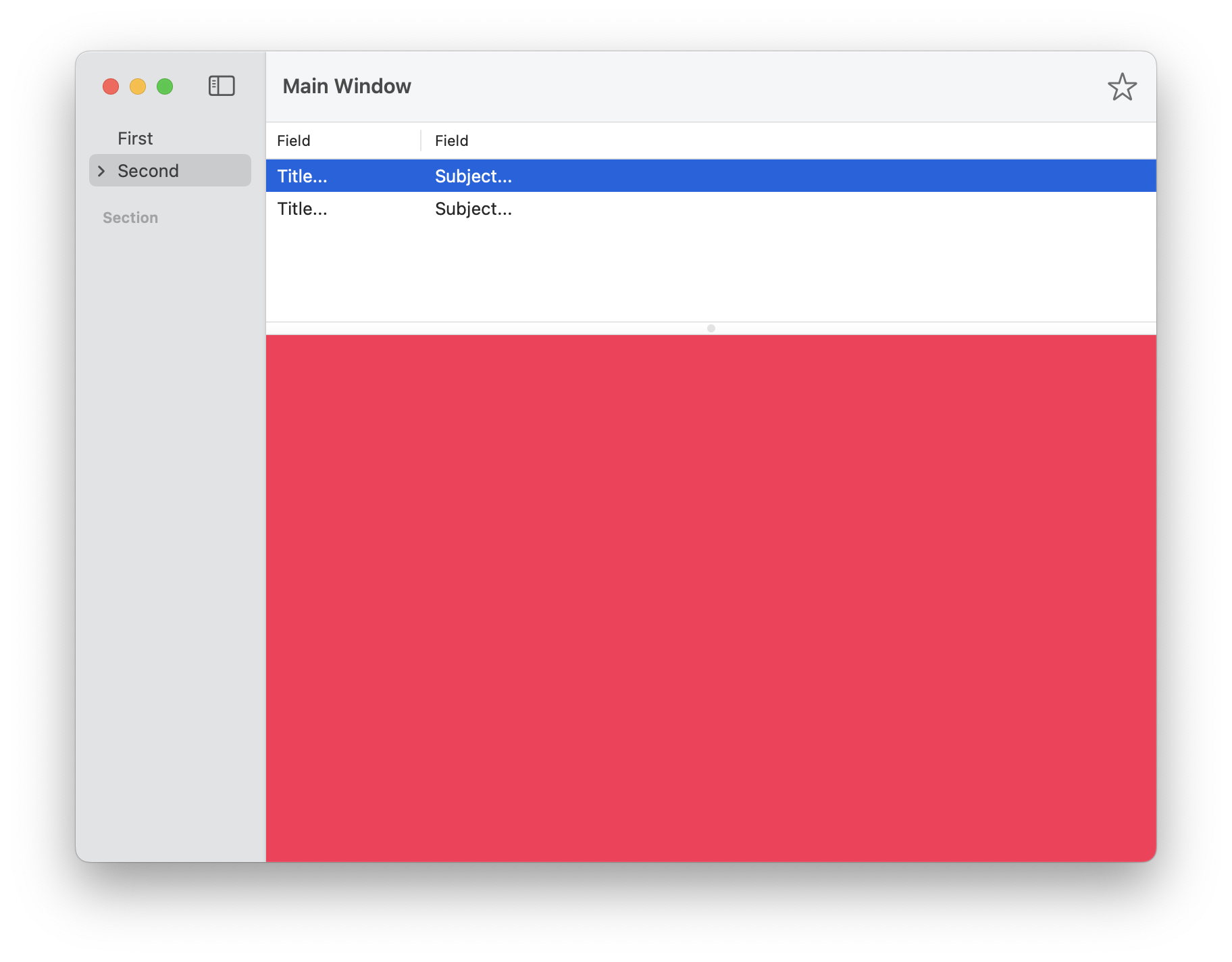The width and height of the screenshot is (1232, 962).
Task: Click Title... in the highlighted row
Action: pyautogui.click(x=302, y=176)
